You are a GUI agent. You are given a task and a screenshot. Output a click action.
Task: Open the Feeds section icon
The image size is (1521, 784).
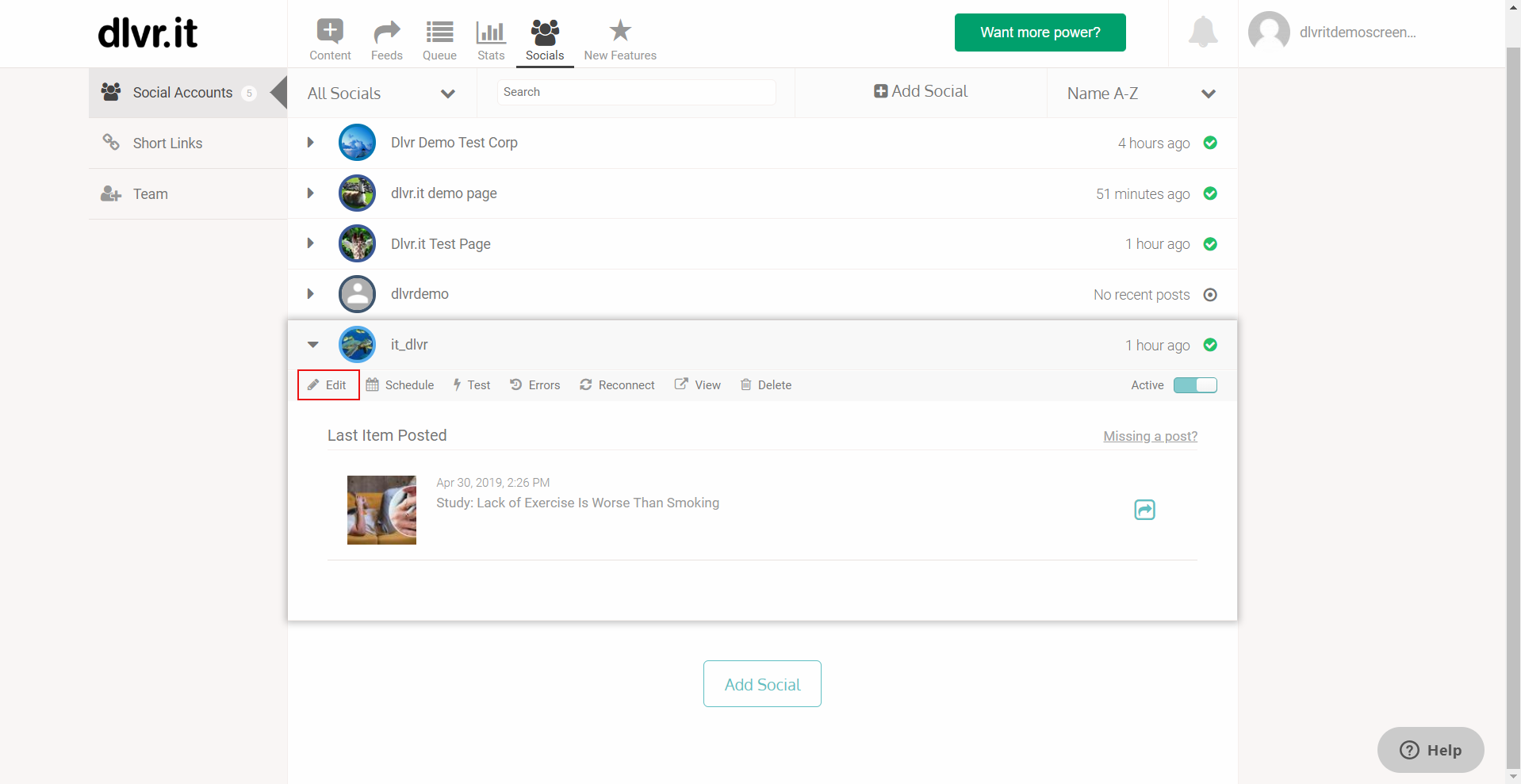pyautogui.click(x=386, y=32)
